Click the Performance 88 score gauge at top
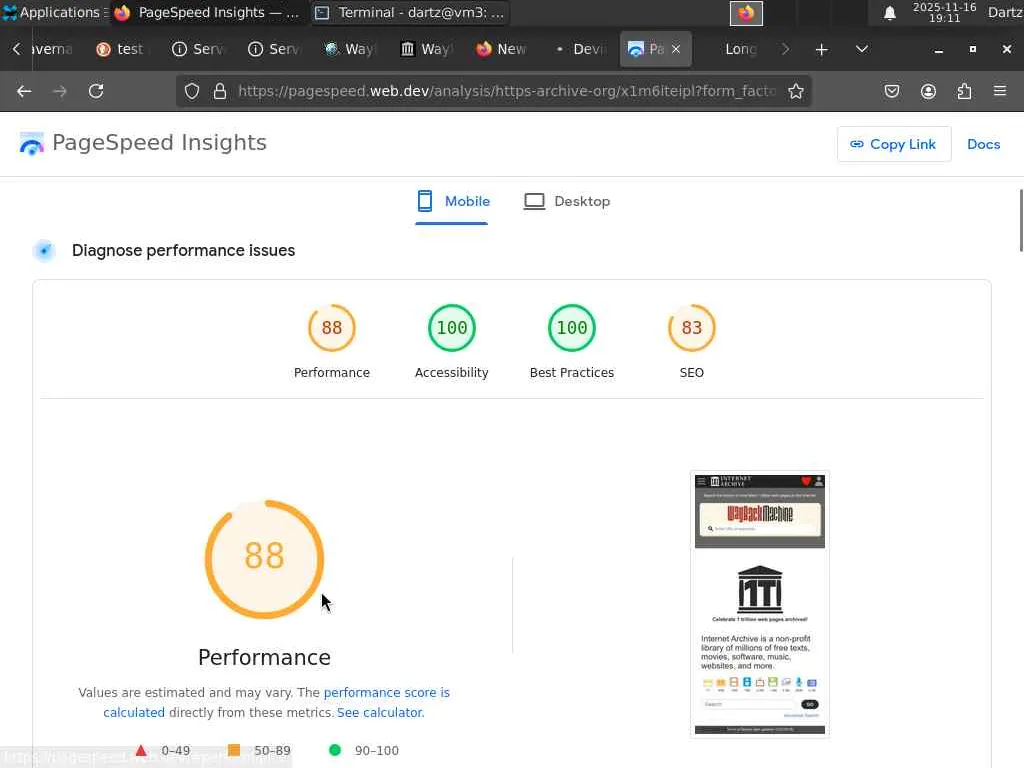The image size is (1024, 768). coord(332,328)
